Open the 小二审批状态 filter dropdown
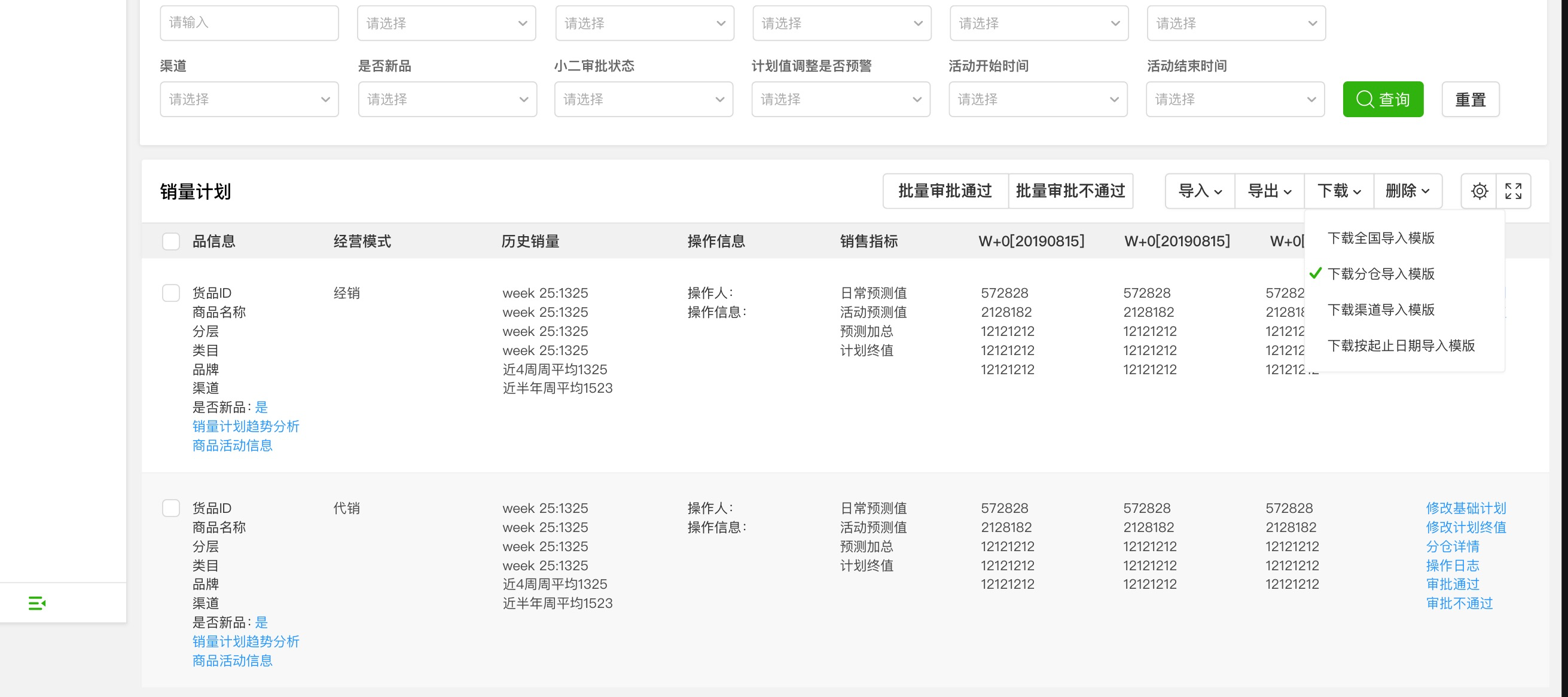Screen dimensions: 1568x697 (x=644, y=99)
